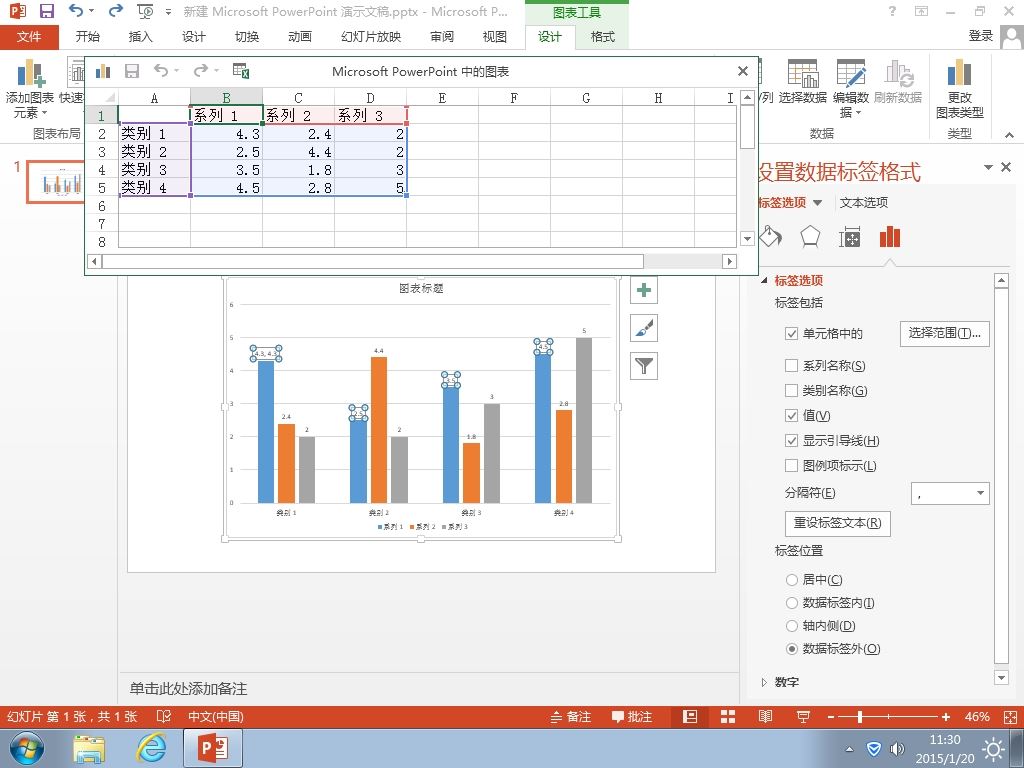The width and height of the screenshot is (1024, 768).
Task: Open format pane options dropdown arrow
Action: point(989,168)
